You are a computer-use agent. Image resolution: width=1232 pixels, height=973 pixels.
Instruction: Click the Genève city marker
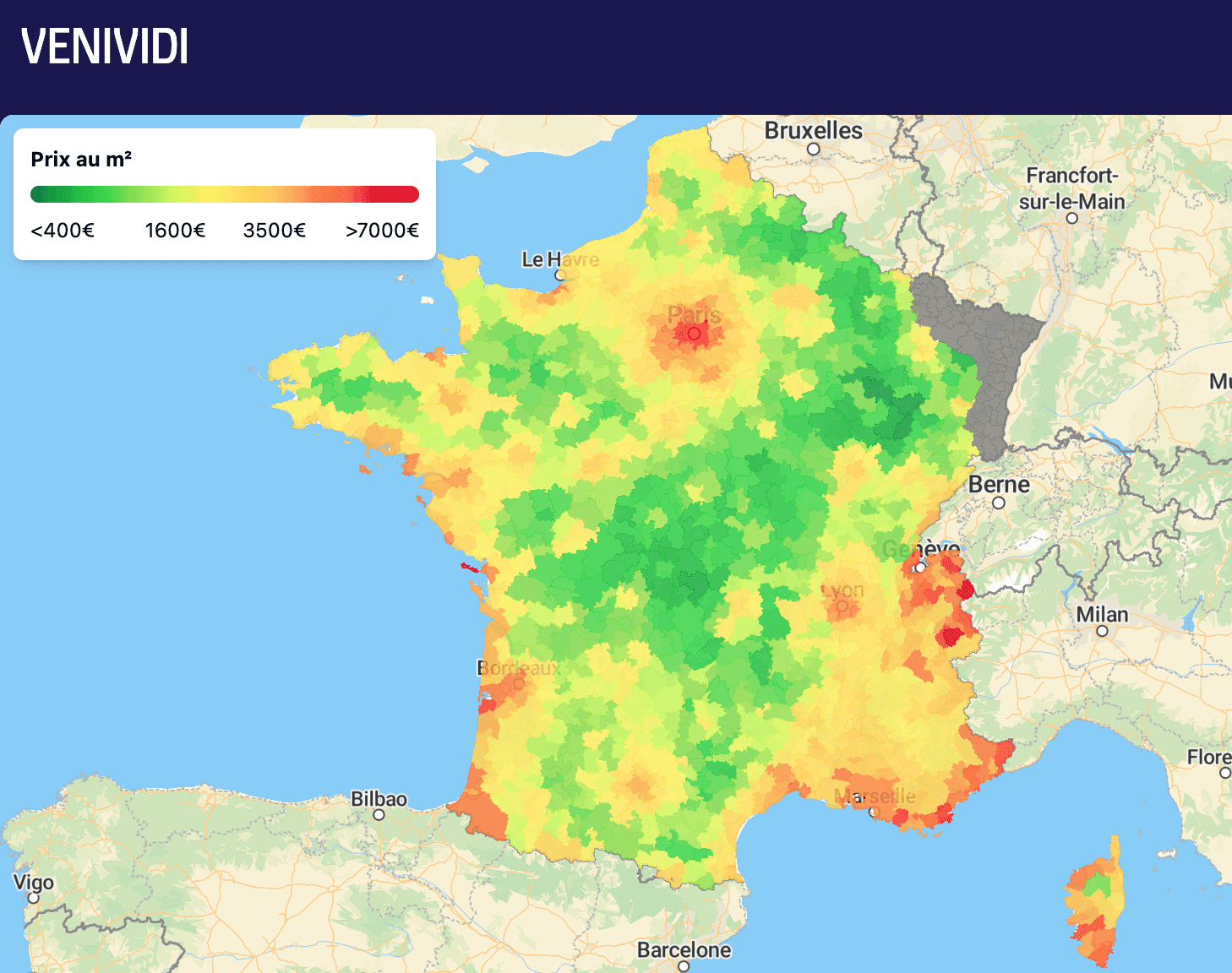pos(920,568)
